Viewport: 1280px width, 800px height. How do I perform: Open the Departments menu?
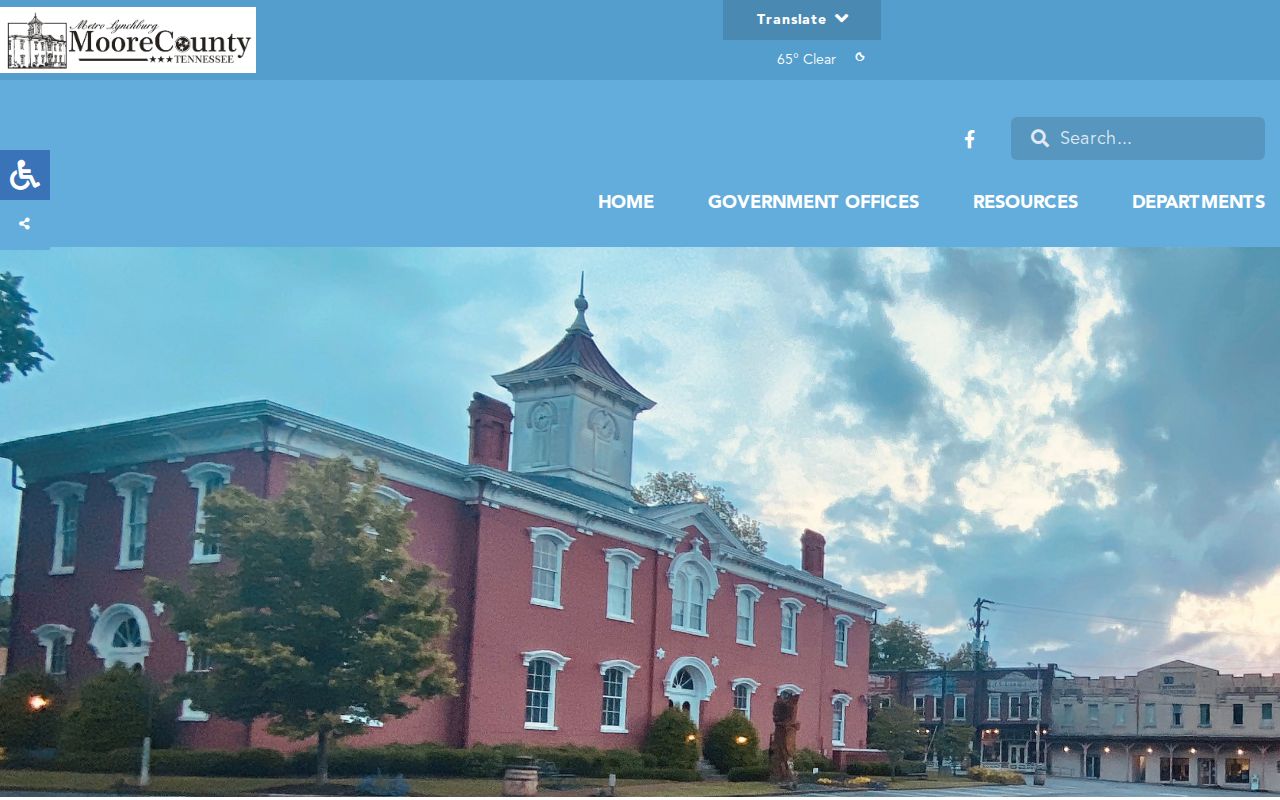tap(1198, 202)
